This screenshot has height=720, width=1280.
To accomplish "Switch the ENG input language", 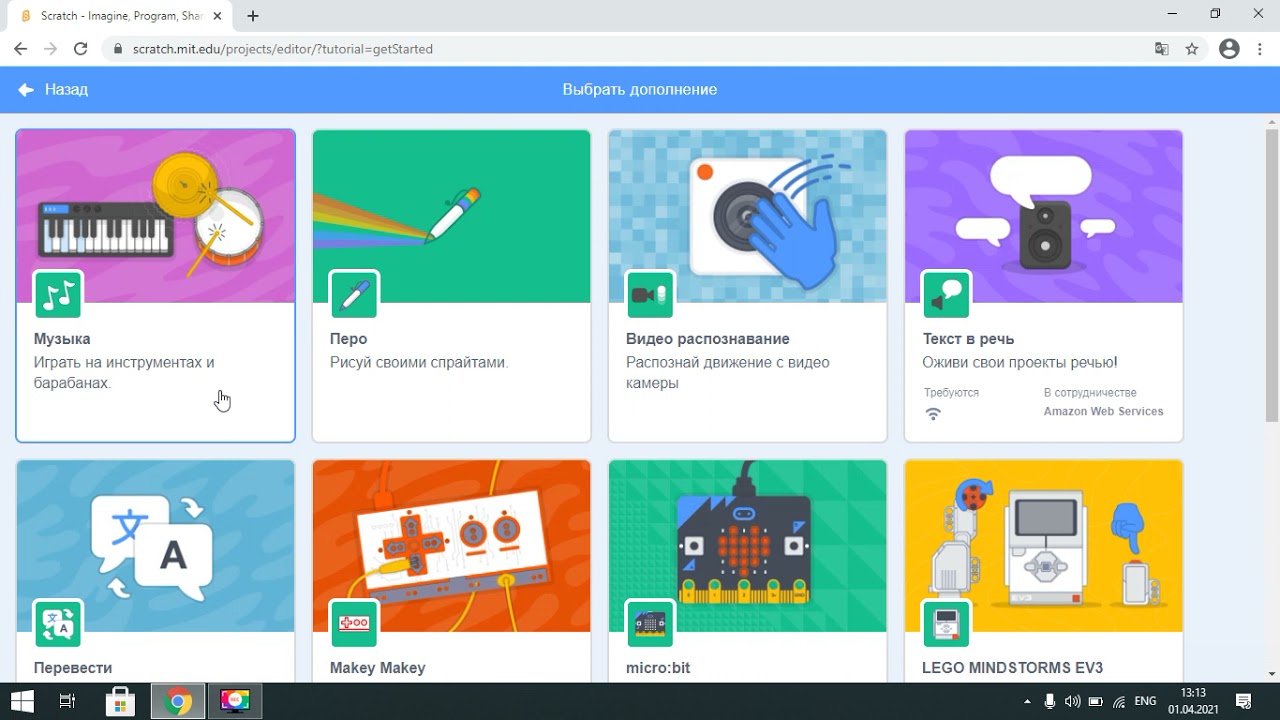I will 1146,701.
